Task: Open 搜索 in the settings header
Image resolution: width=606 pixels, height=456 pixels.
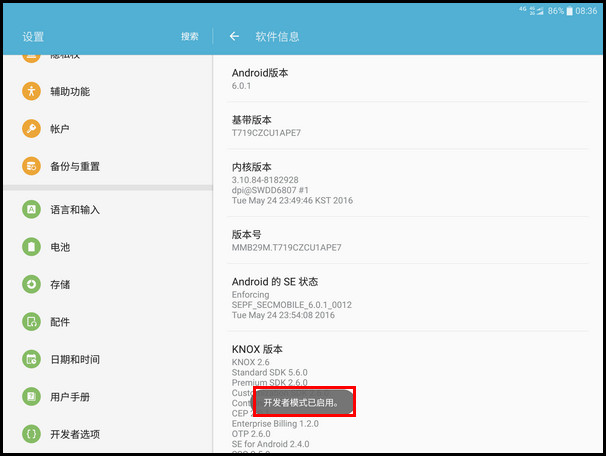Action: click(x=190, y=36)
